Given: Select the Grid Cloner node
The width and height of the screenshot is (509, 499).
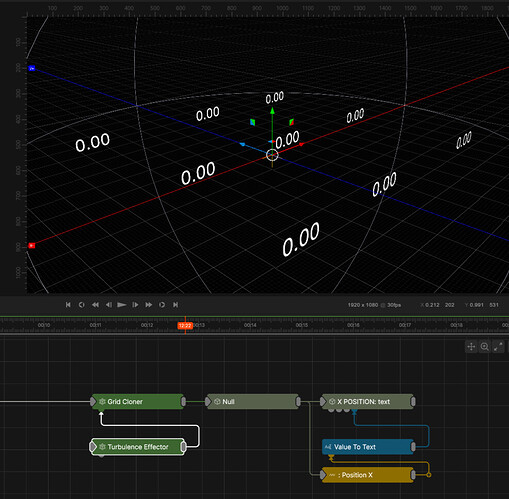Looking at the screenshot, I should pos(138,402).
